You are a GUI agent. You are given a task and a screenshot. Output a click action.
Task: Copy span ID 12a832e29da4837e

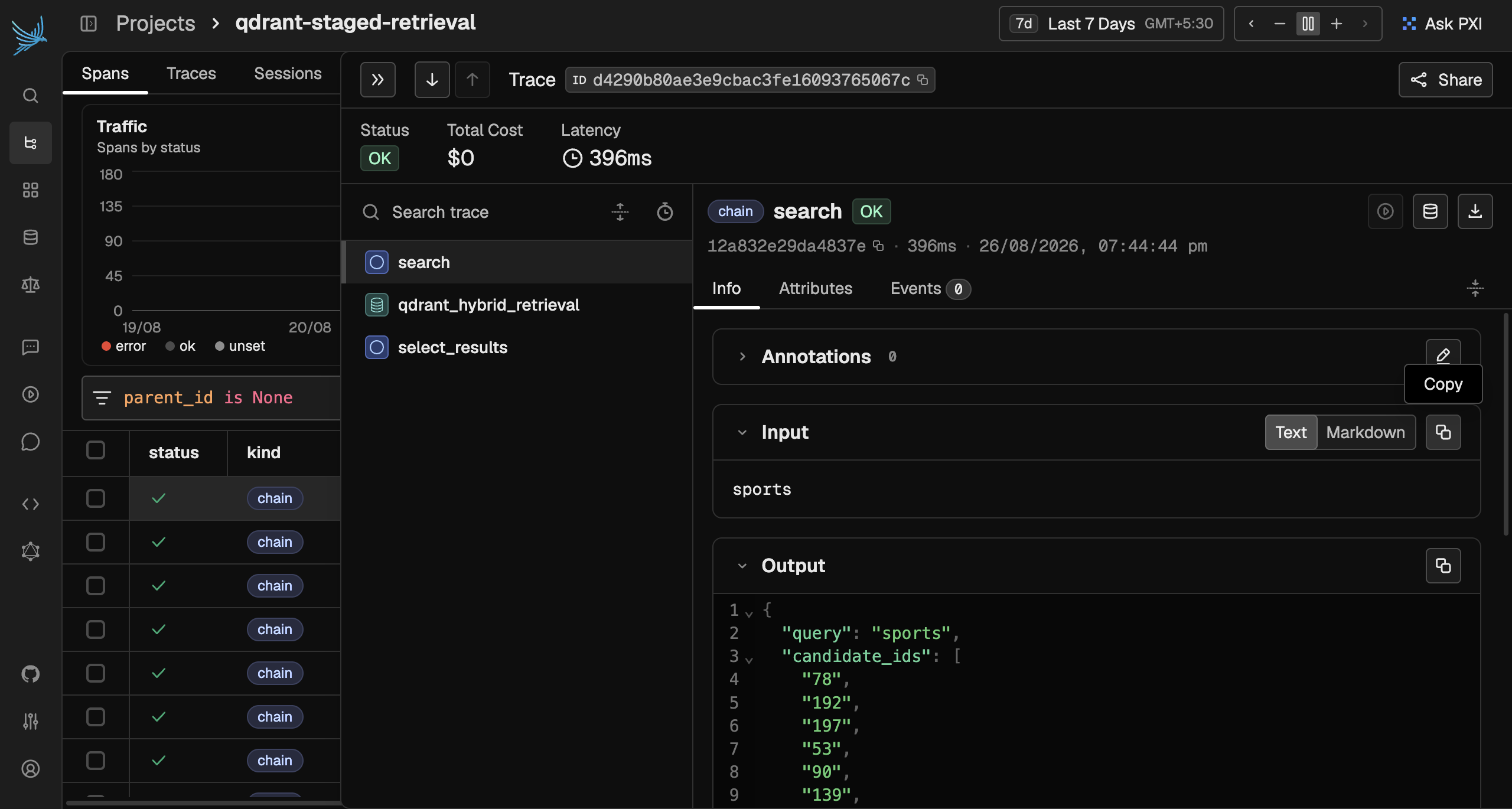(x=878, y=246)
